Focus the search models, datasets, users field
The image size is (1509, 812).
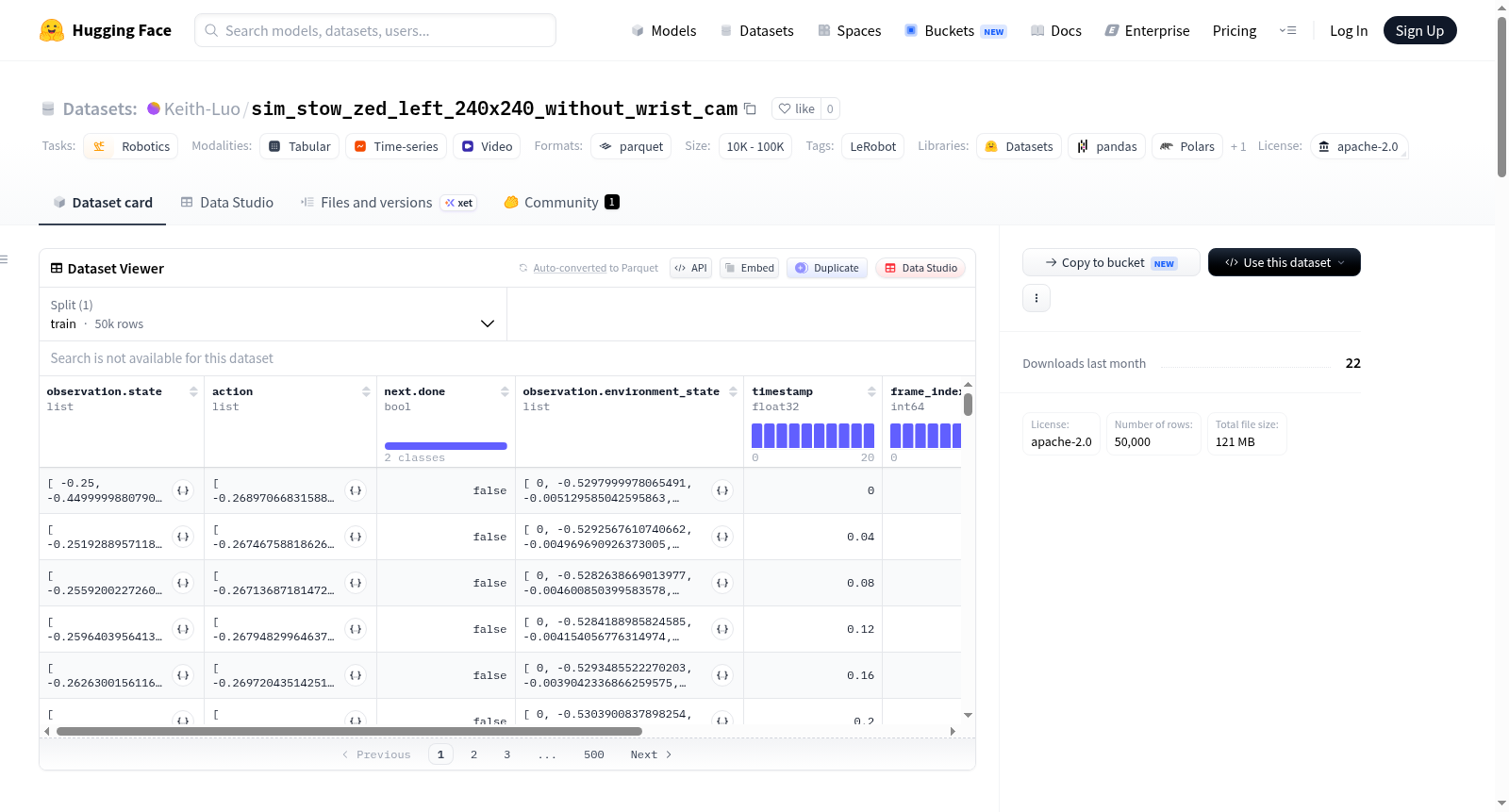pyautogui.click(x=375, y=30)
